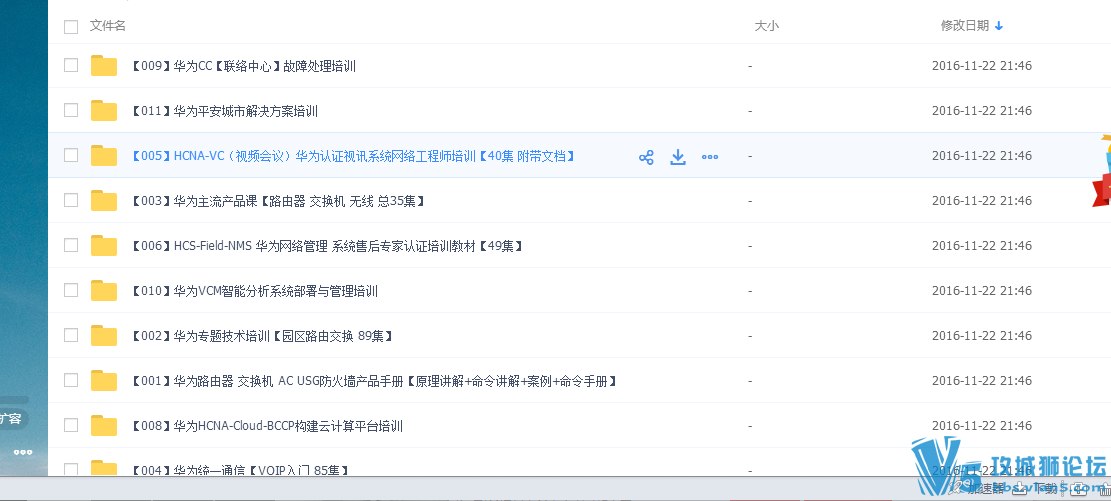
Task: Click the size dash of the 【009】华为CC row
Action: tap(750, 66)
